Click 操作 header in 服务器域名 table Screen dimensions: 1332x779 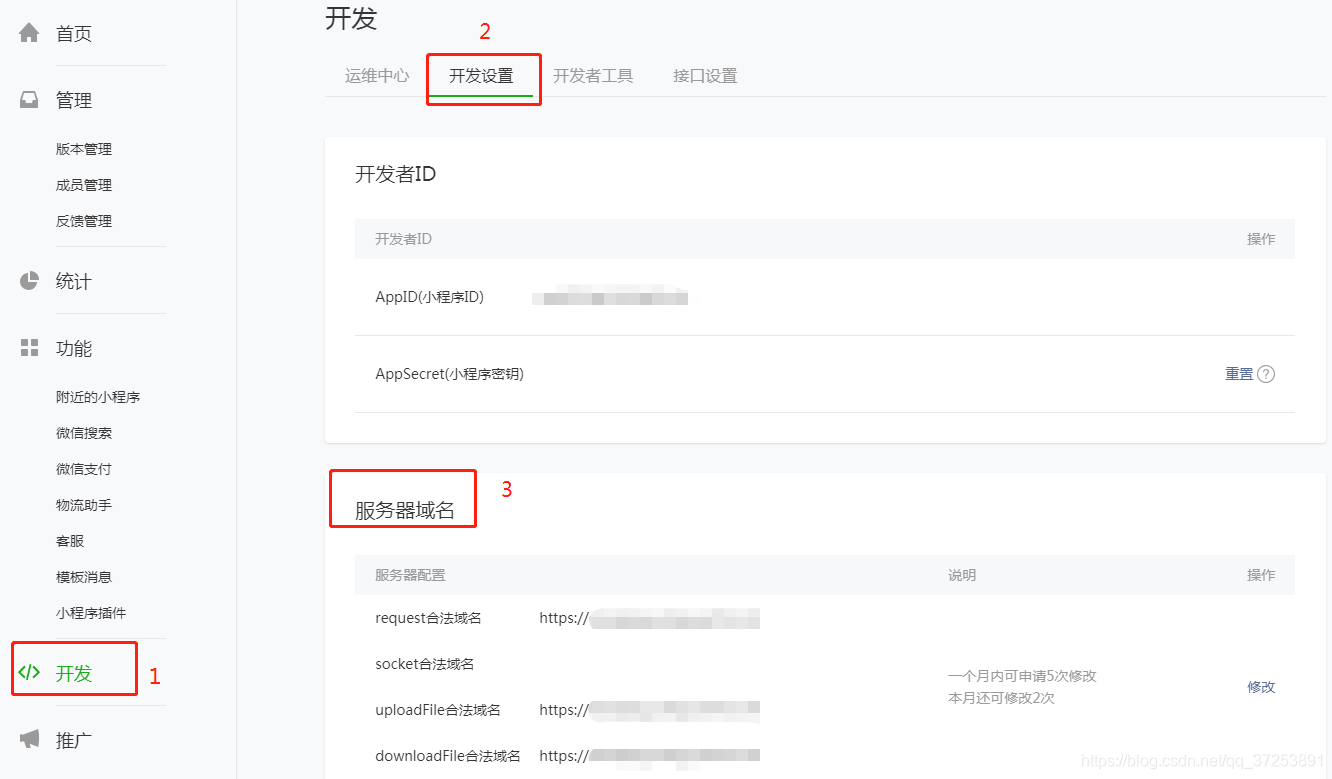pos(1261,575)
